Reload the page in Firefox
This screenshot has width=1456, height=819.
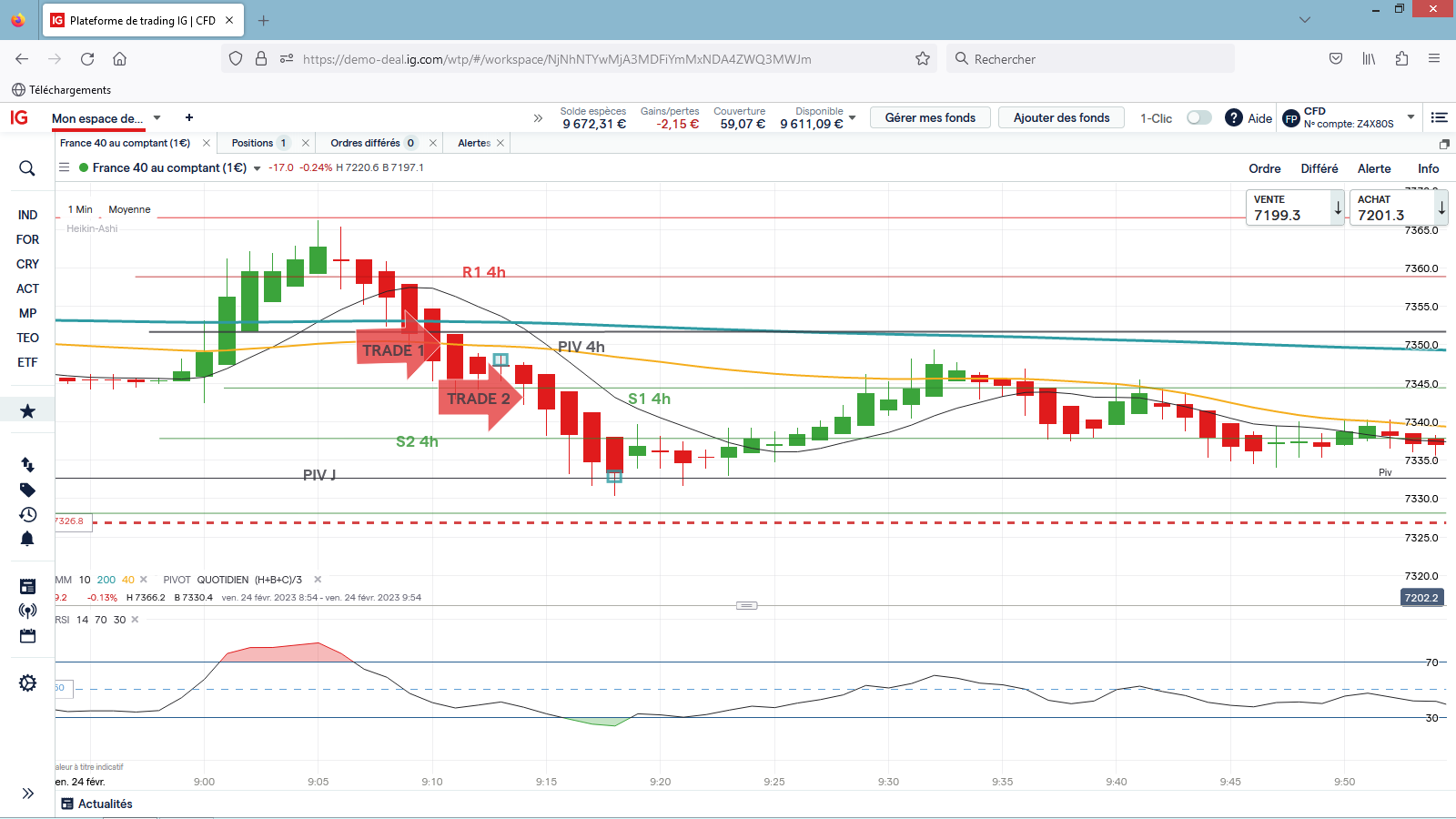(87, 59)
